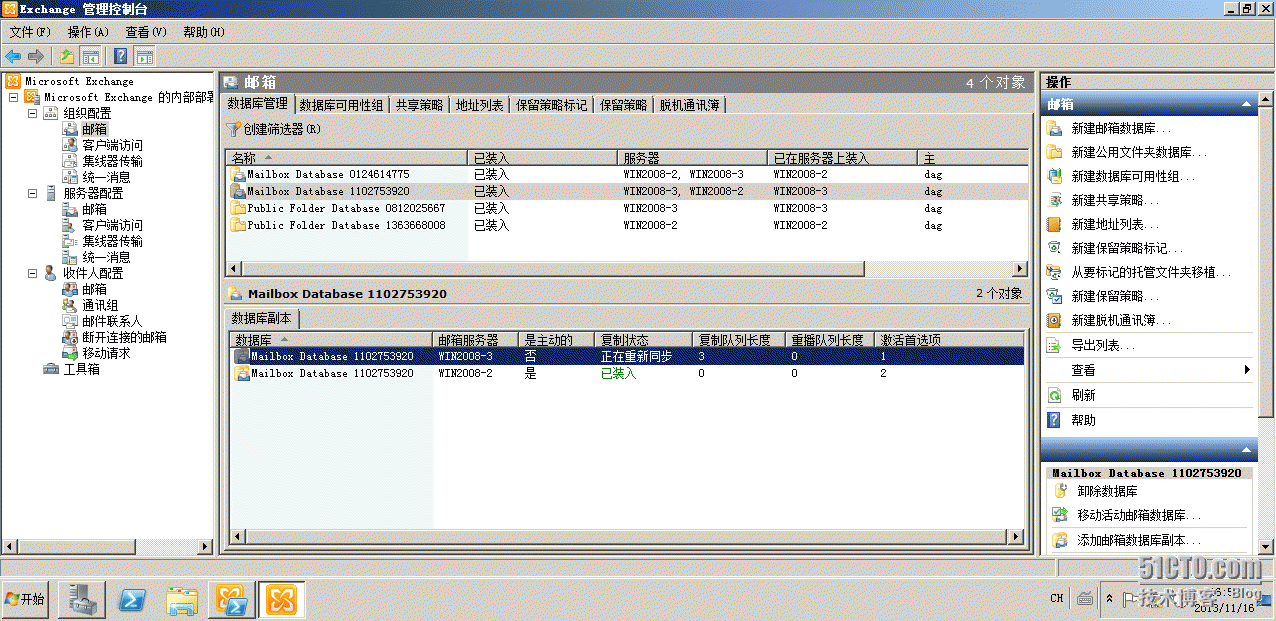Select Public Folder Database 1363668008 row
This screenshot has height=621, width=1276.
click(627, 225)
